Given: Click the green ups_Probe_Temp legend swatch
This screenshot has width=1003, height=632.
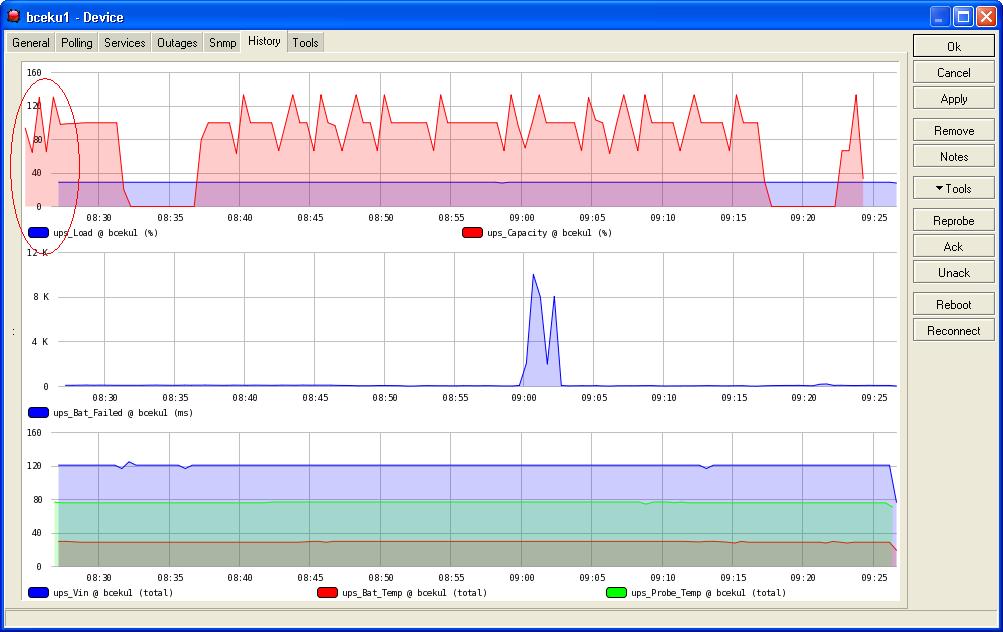Looking at the screenshot, I should point(616,593).
